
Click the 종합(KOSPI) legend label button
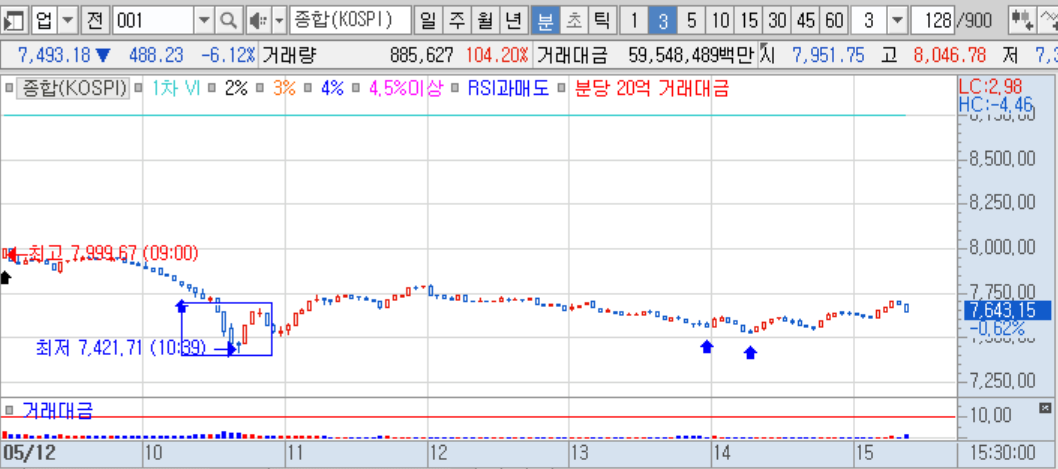[x=73, y=88]
